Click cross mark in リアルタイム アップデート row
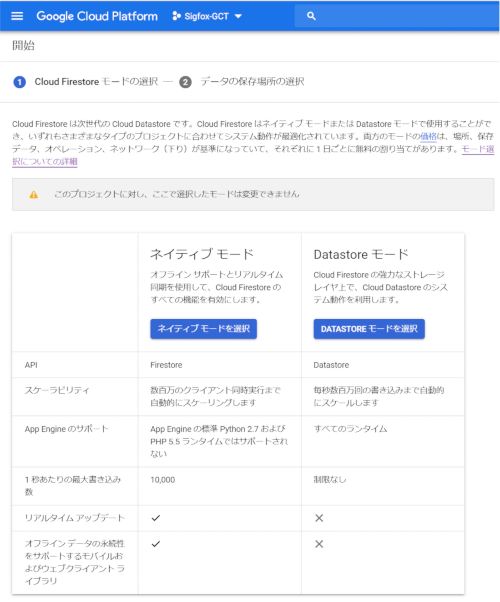Screen dimensions: 500x602 [x=319, y=518]
